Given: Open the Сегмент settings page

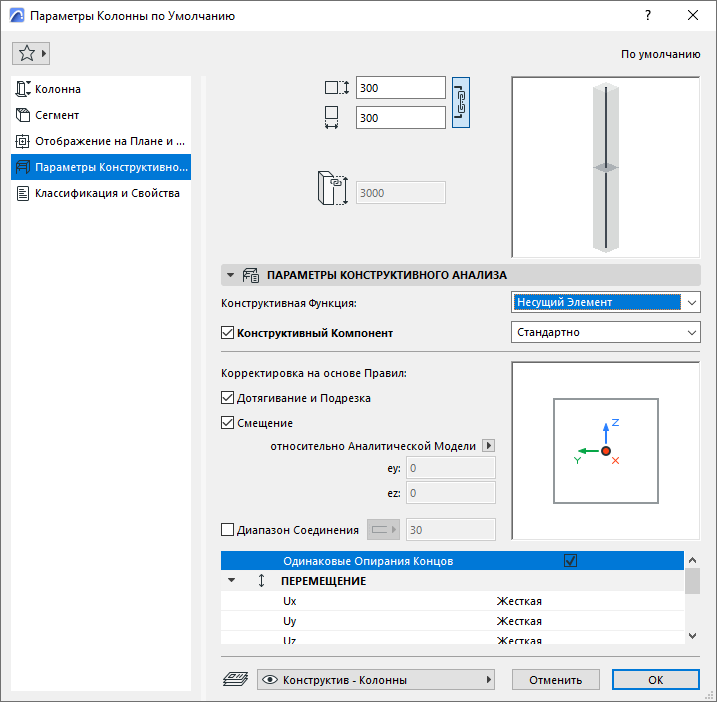Looking at the screenshot, I should 101,115.
